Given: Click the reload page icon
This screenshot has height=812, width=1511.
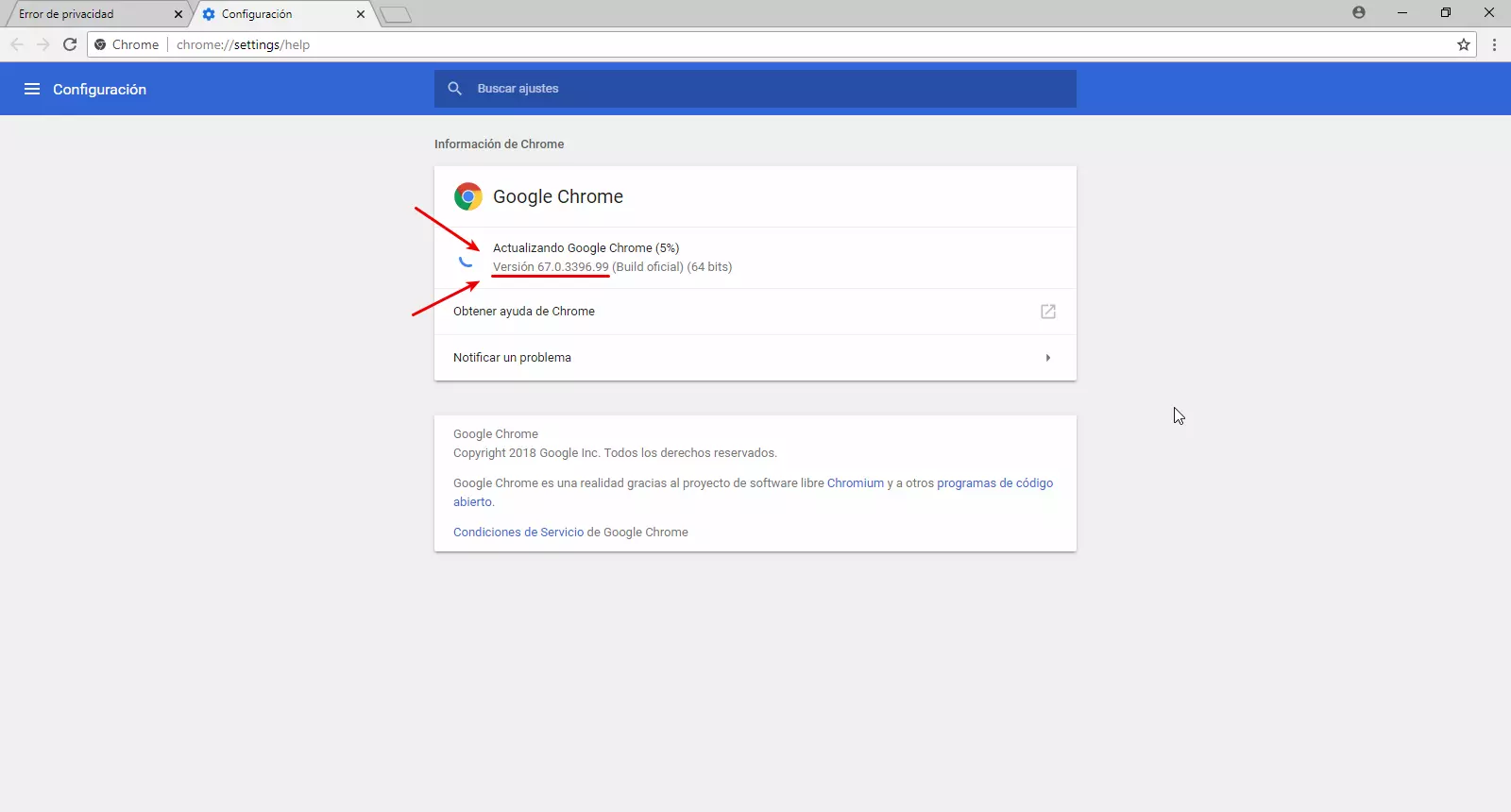Looking at the screenshot, I should pos(70,44).
